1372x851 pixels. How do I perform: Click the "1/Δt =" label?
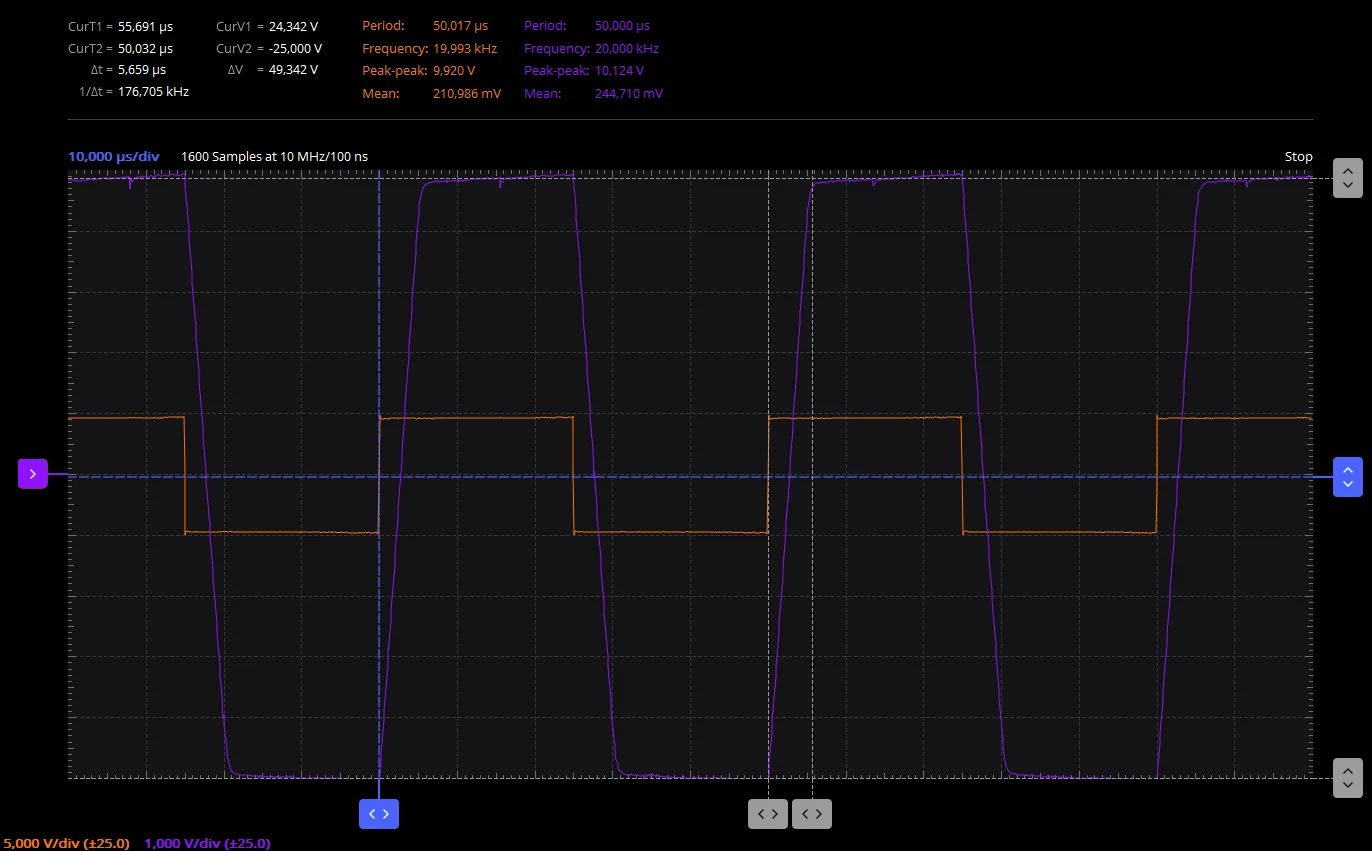coord(96,92)
